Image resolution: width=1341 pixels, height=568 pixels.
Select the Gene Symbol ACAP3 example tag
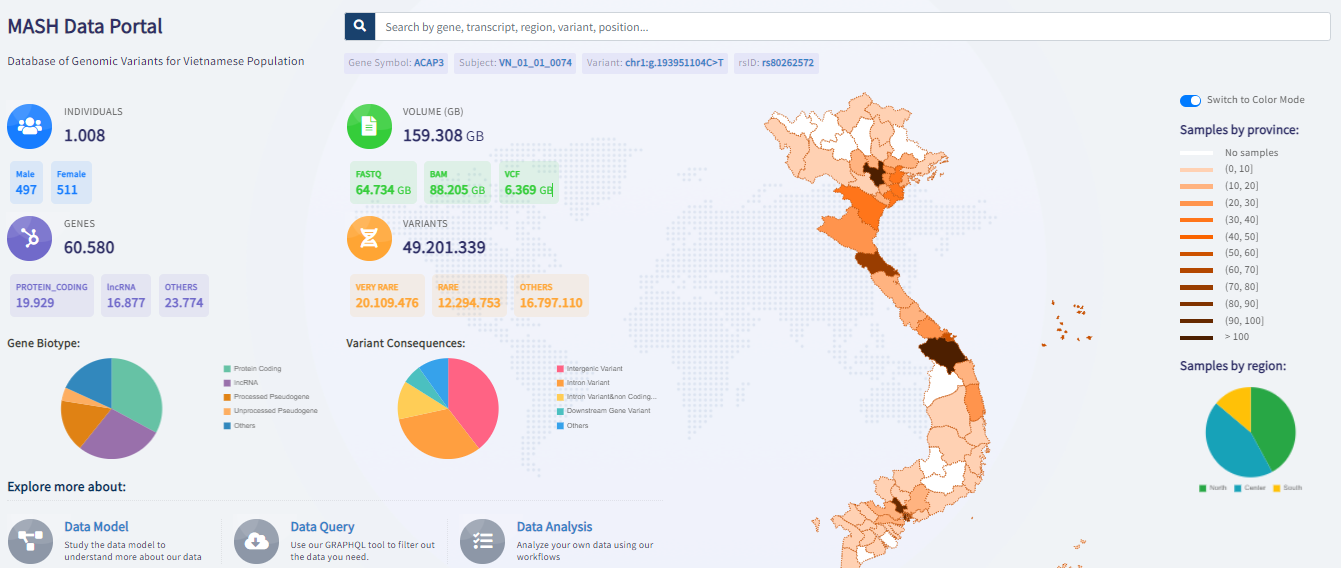tap(396, 62)
